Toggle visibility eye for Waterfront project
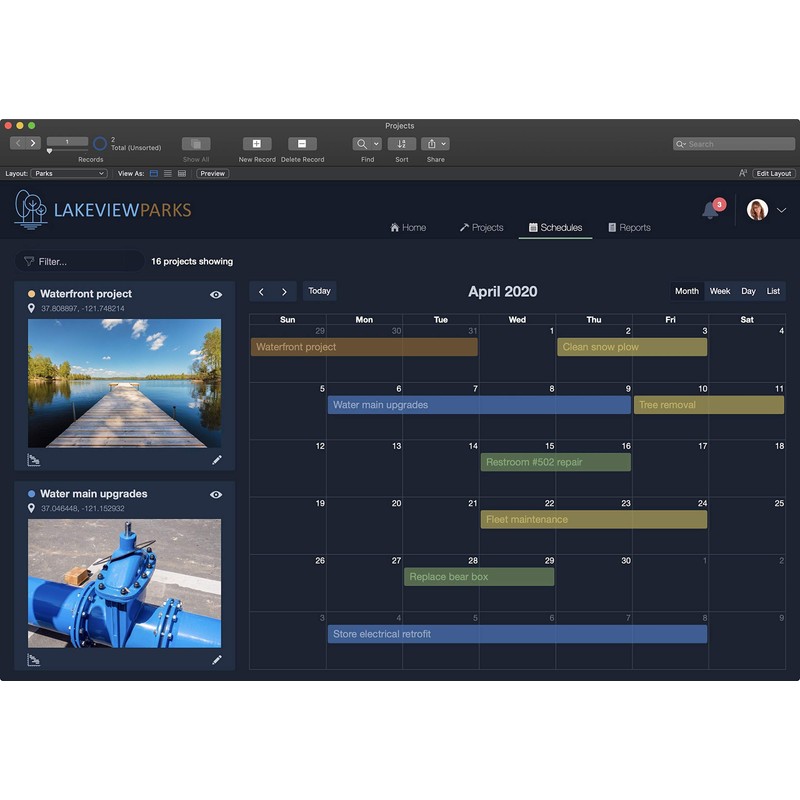The width and height of the screenshot is (800, 800). point(216,295)
